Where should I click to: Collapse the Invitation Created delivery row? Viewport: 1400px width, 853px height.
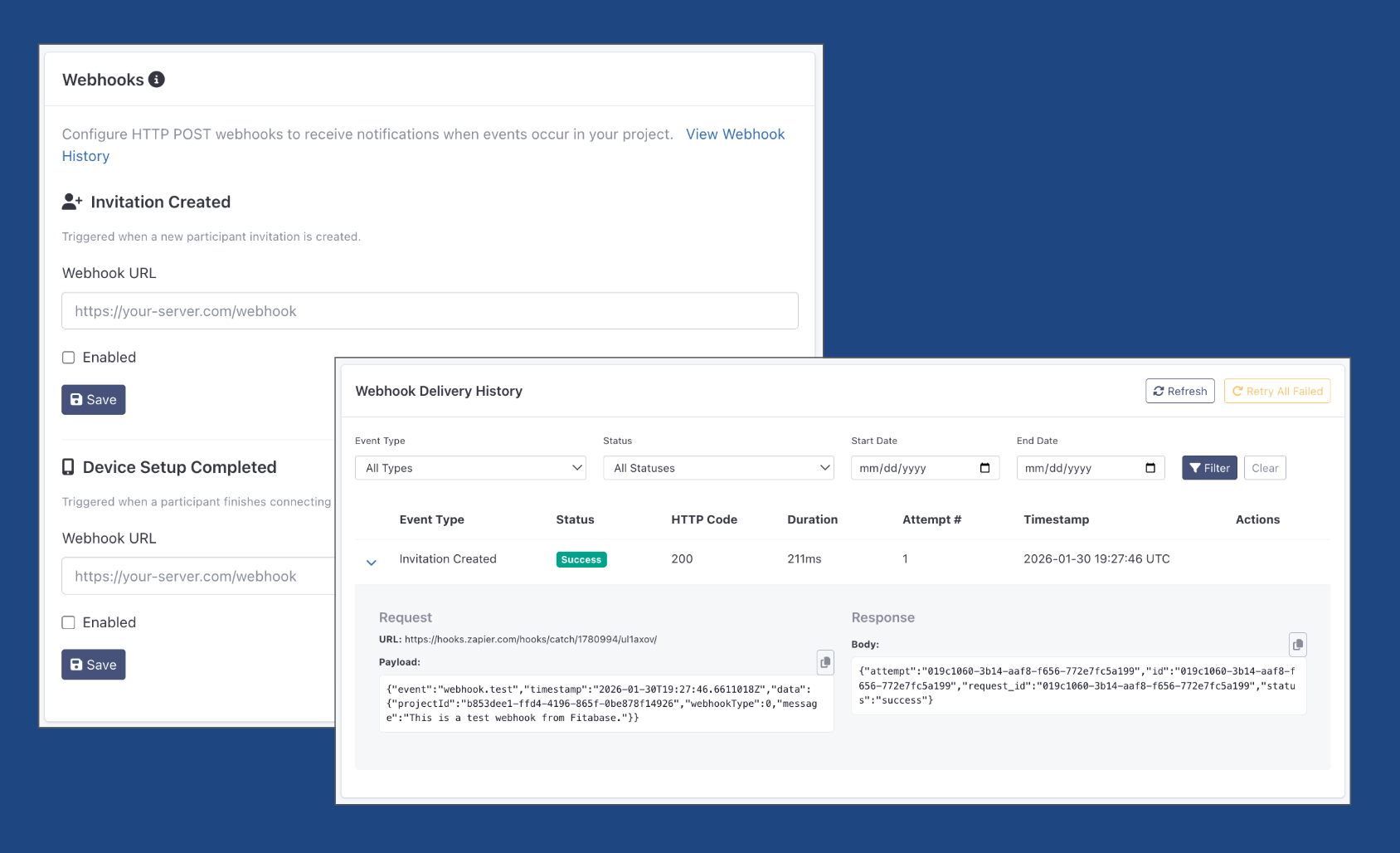(x=372, y=563)
